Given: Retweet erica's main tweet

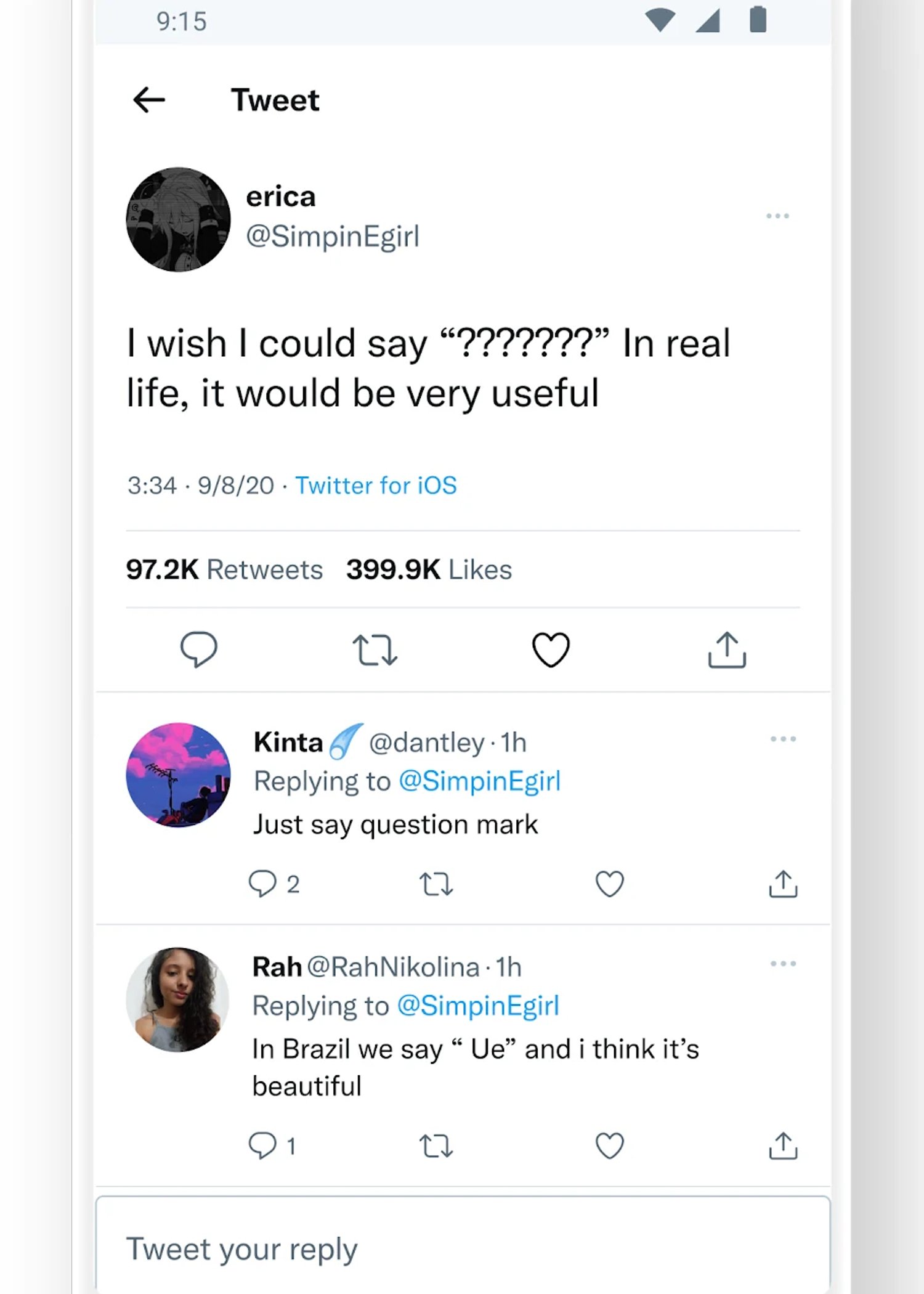Looking at the screenshot, I should 375,650.
